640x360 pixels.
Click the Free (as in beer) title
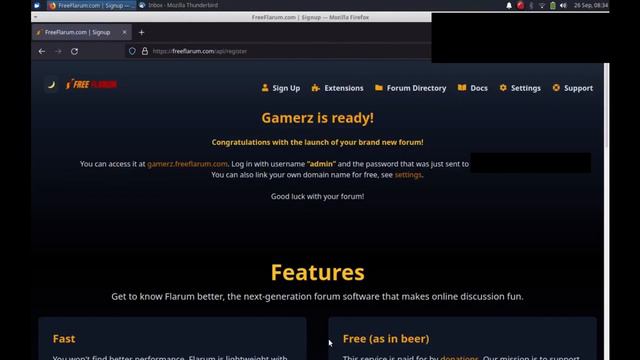click(386, 338)
